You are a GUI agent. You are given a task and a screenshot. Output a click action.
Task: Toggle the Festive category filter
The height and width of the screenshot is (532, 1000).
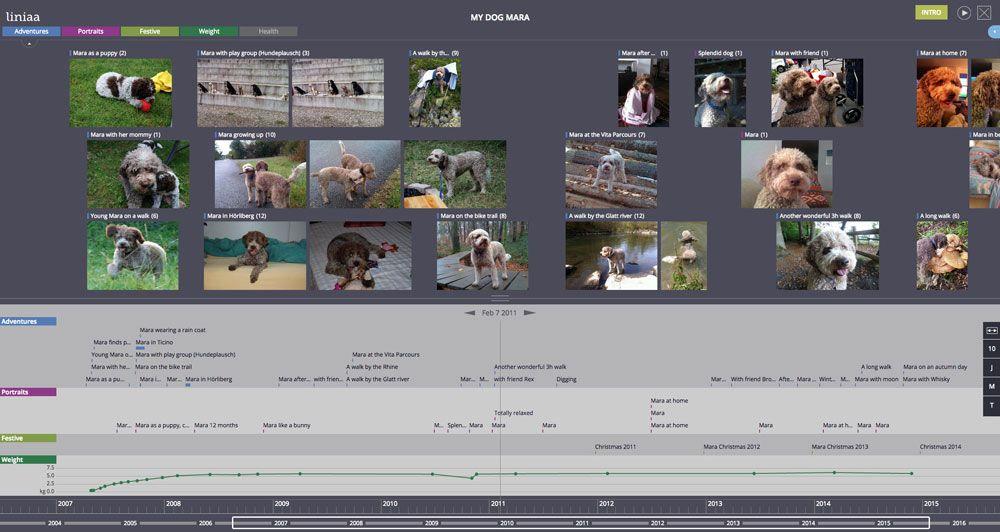point(150,31)
